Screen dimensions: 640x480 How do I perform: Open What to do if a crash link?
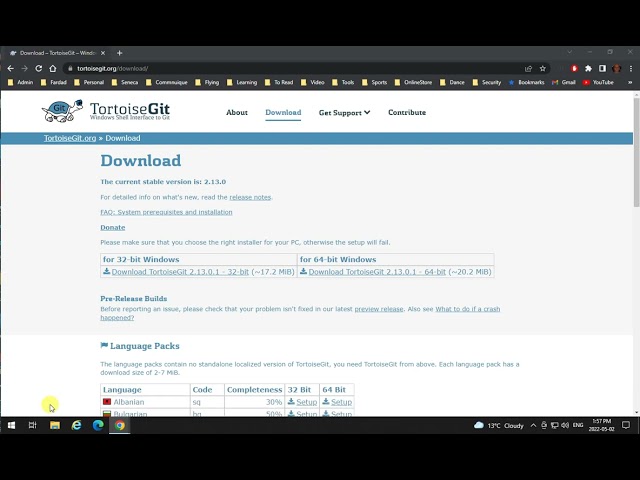click(x=467, y=309)
